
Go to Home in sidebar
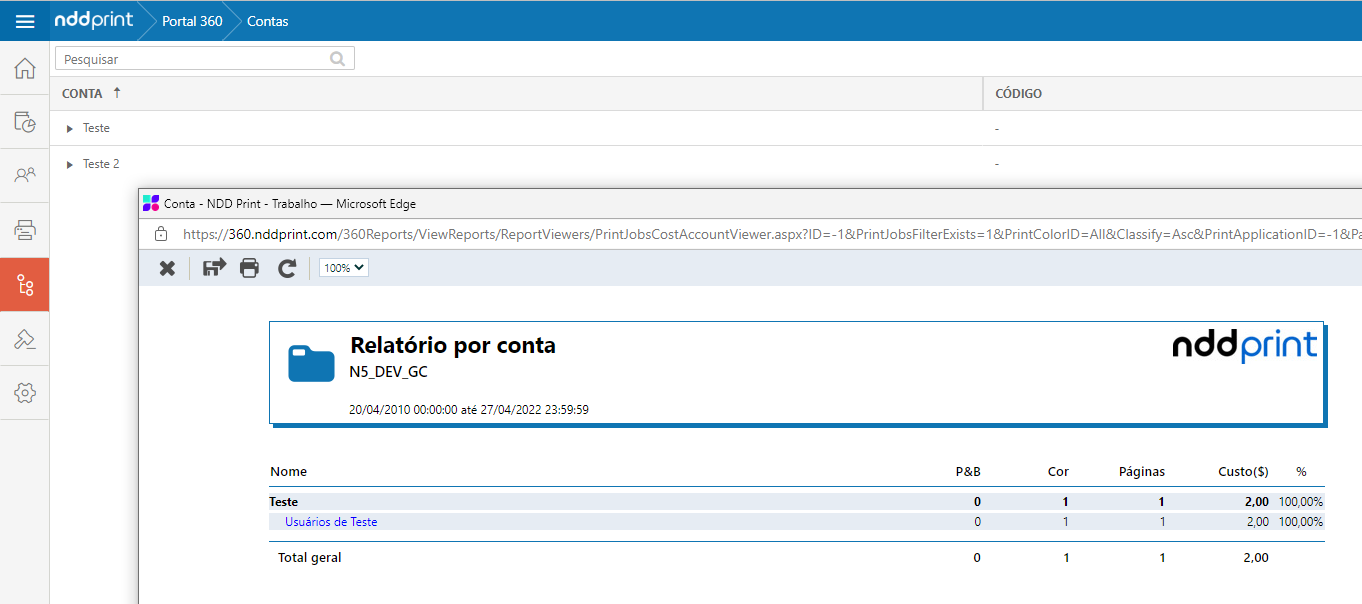25,69
